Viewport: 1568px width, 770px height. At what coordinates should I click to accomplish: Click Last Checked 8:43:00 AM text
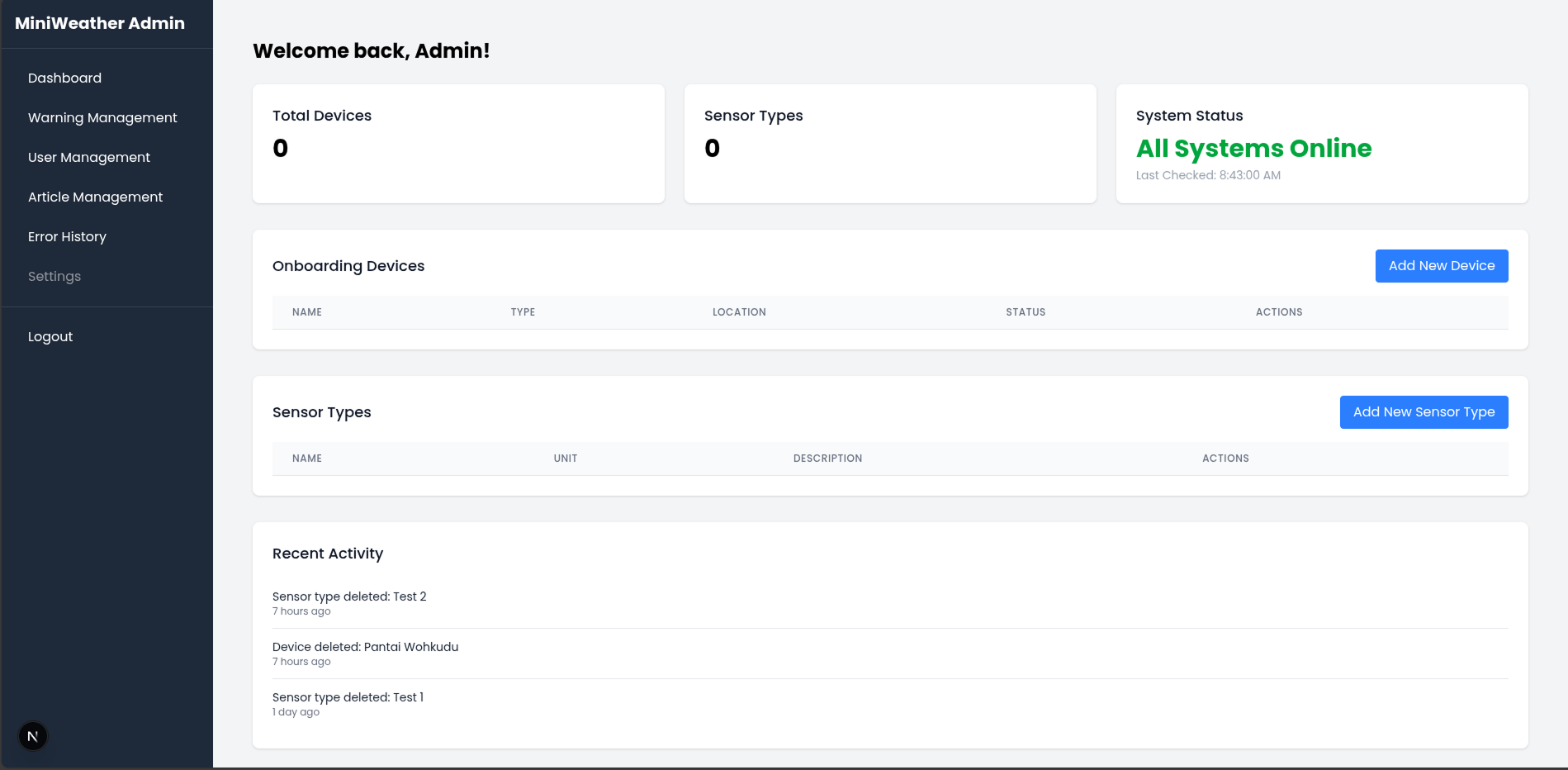coord(1208,175)
